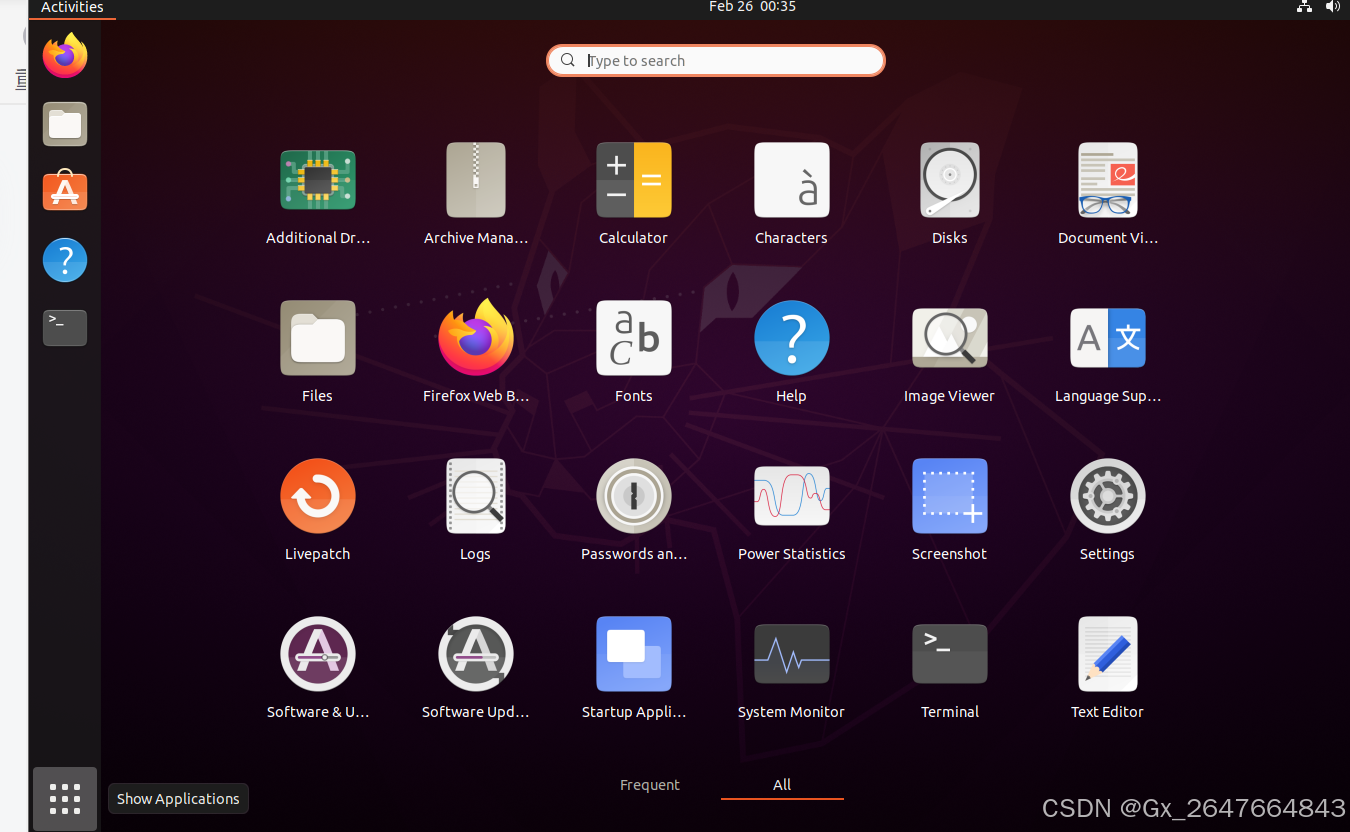Launch System Monitor

(791, 654)
